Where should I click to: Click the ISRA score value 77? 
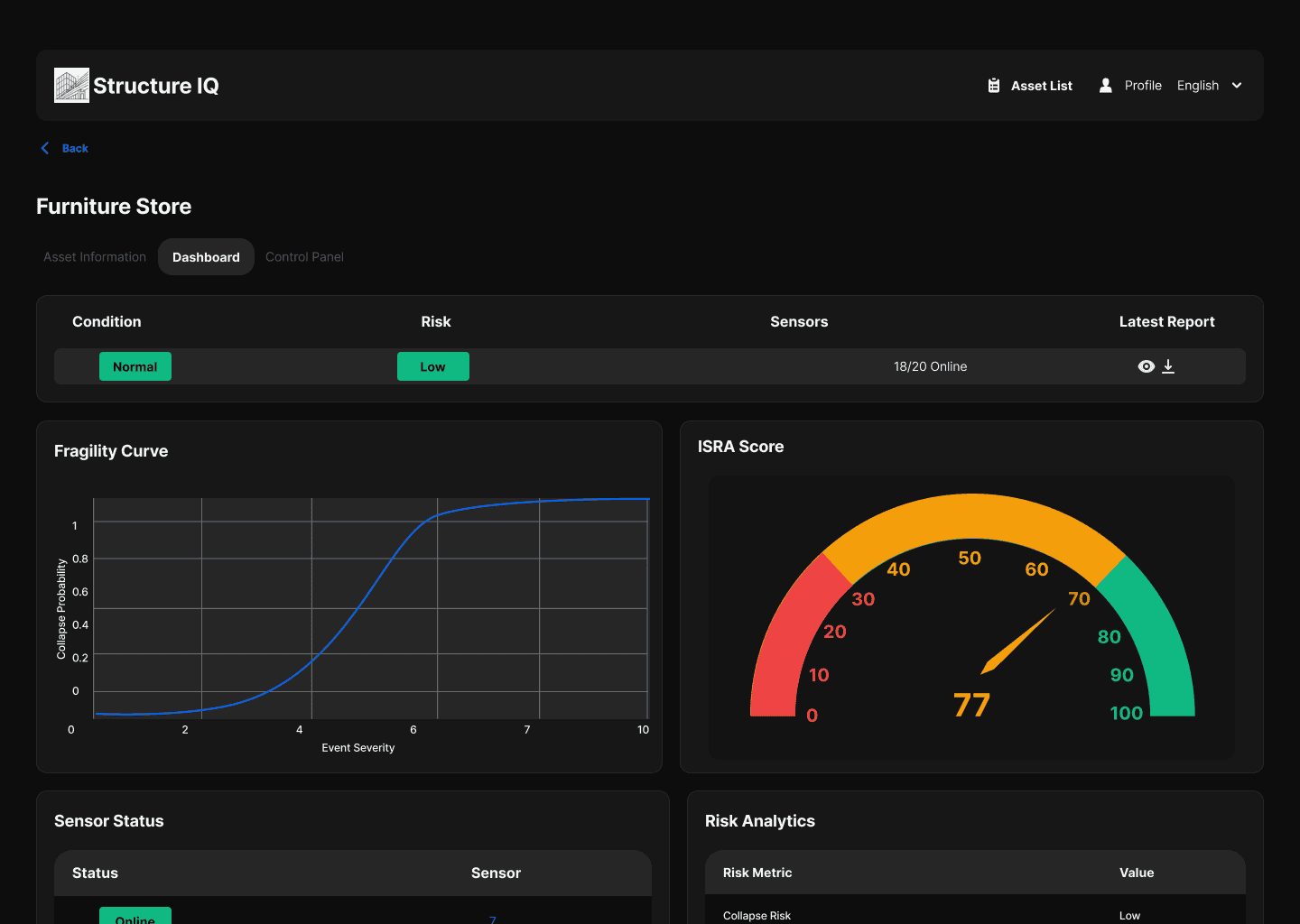[972, 705]
